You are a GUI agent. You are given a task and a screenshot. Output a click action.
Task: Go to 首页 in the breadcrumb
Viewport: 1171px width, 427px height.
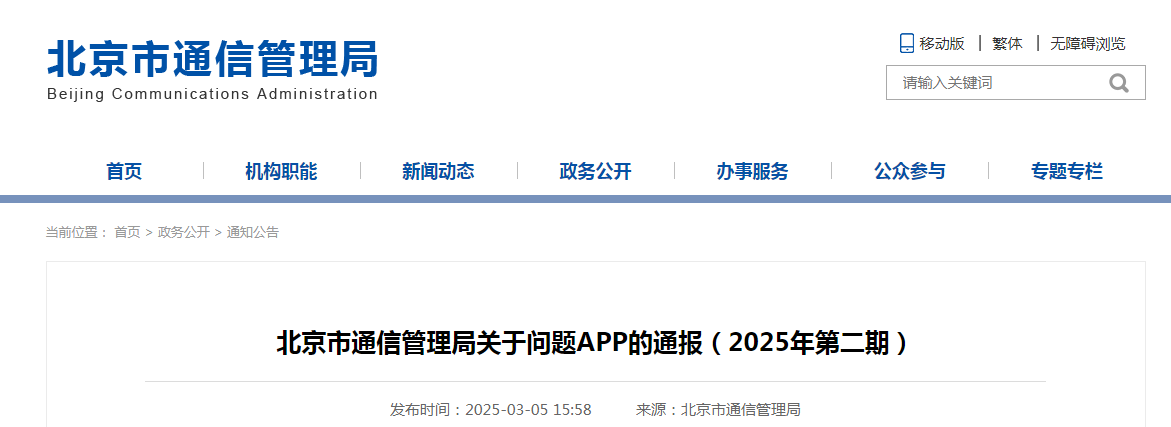point(127,232)
